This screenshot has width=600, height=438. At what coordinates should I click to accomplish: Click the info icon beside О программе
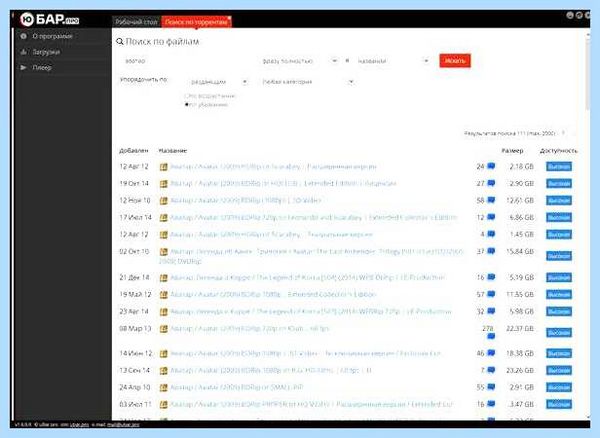tap(24, 36)
